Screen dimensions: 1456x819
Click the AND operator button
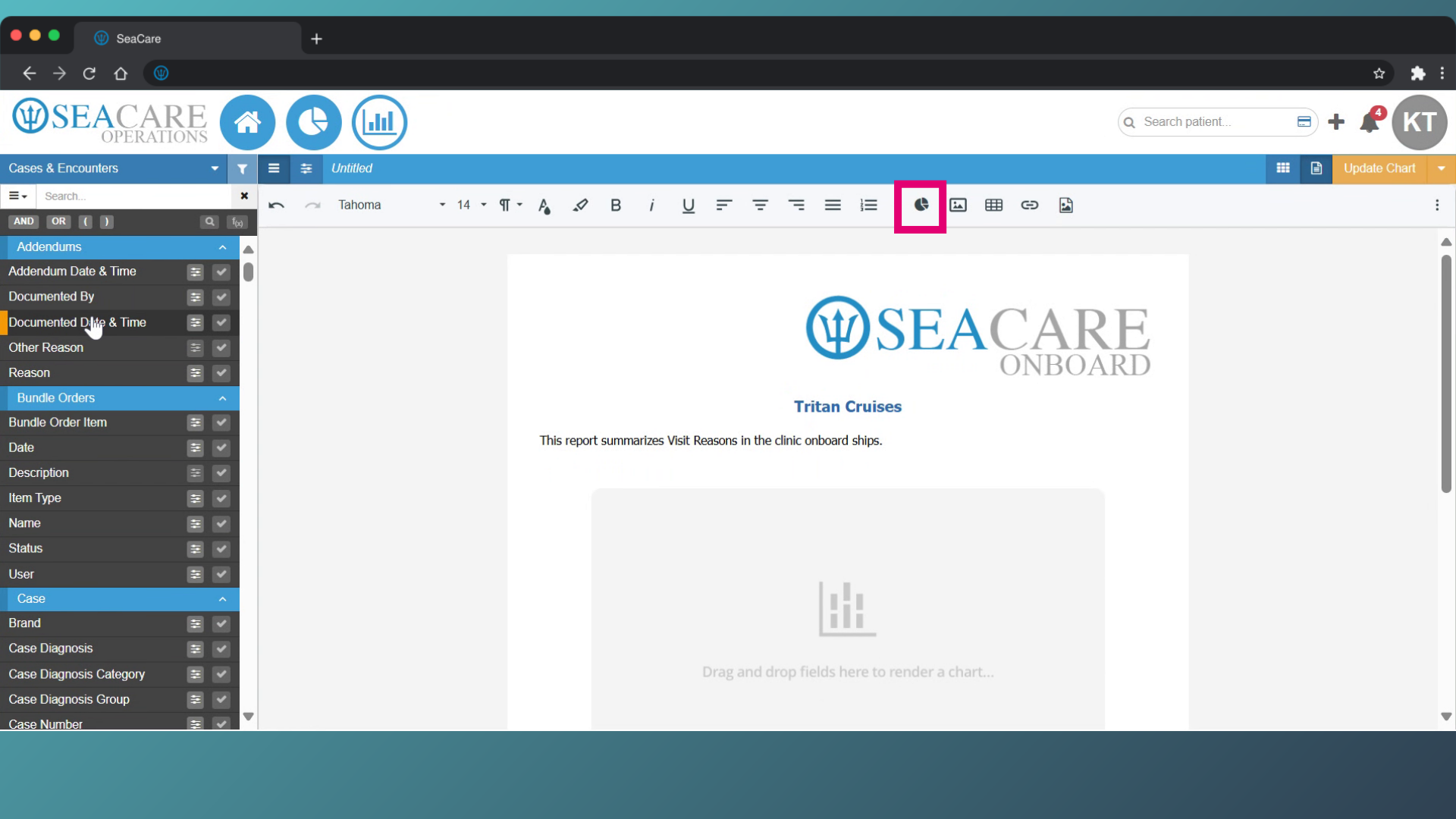tap(24, 221)
